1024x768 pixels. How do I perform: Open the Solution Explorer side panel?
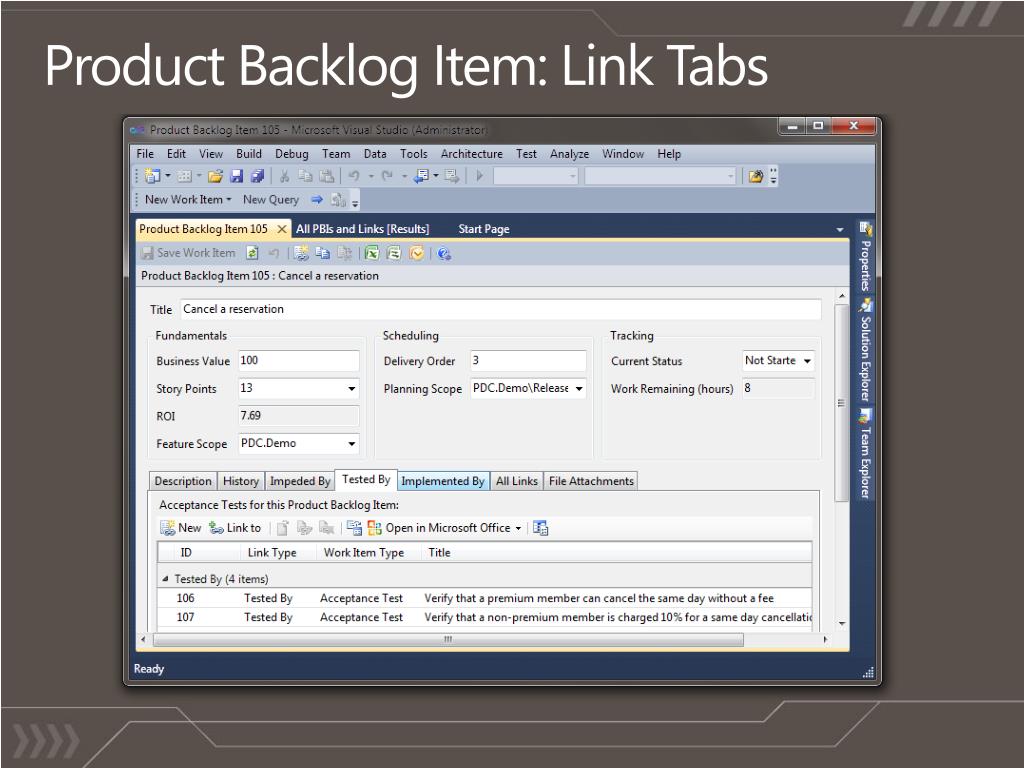click(865, 350)
